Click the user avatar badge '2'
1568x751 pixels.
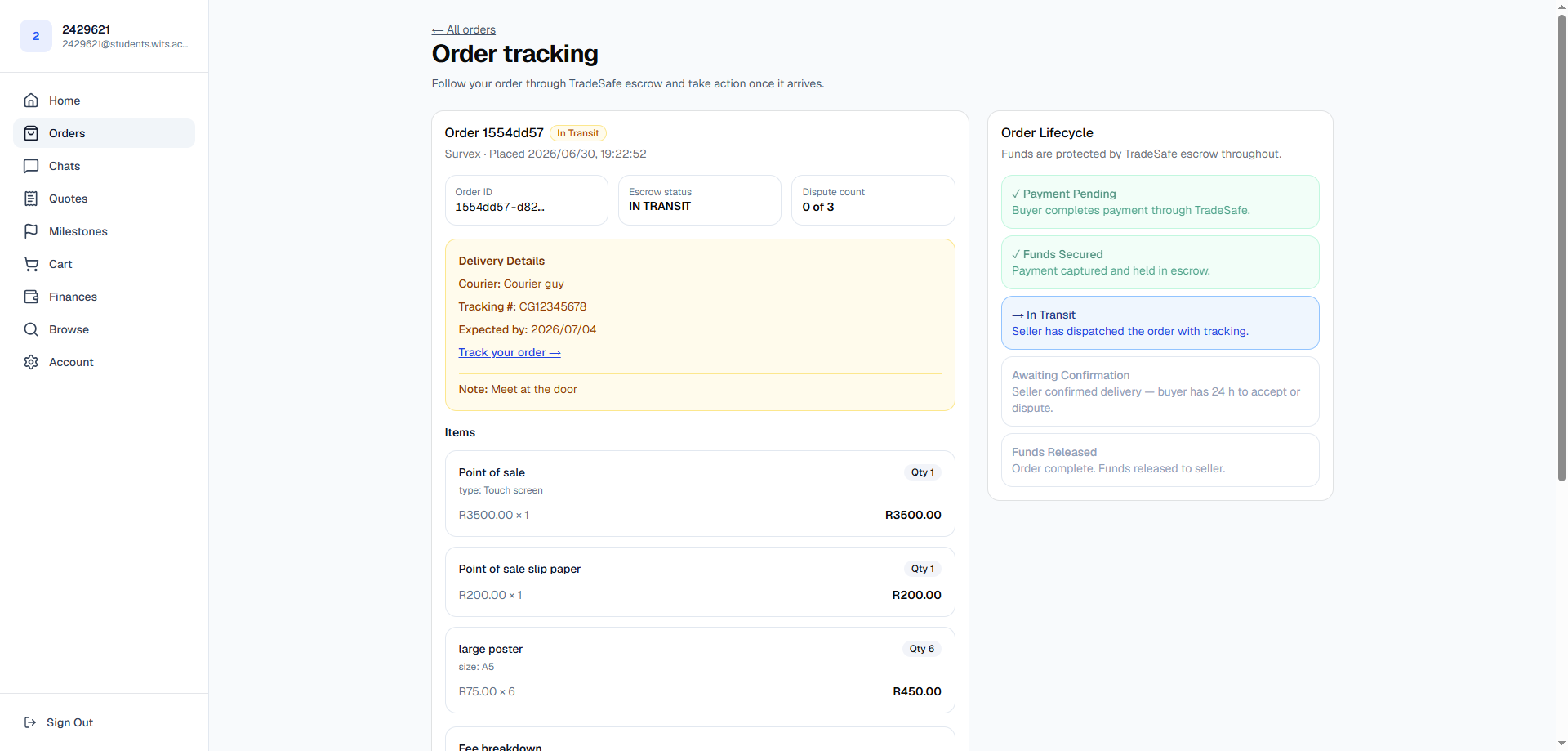pyautogui.click(x=36, y=36)
